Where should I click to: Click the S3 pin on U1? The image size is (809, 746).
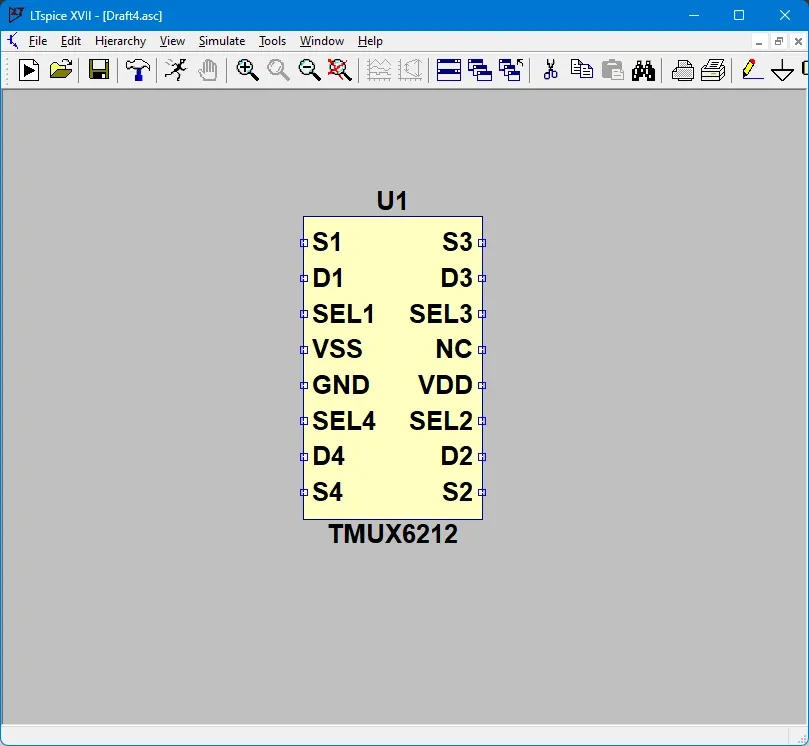point(482,242)
